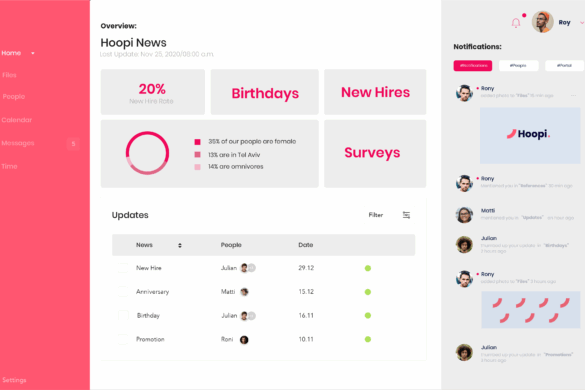585x390 pixels.
Task: Check the Birthday row checkbox
Action: click(123, 315)
